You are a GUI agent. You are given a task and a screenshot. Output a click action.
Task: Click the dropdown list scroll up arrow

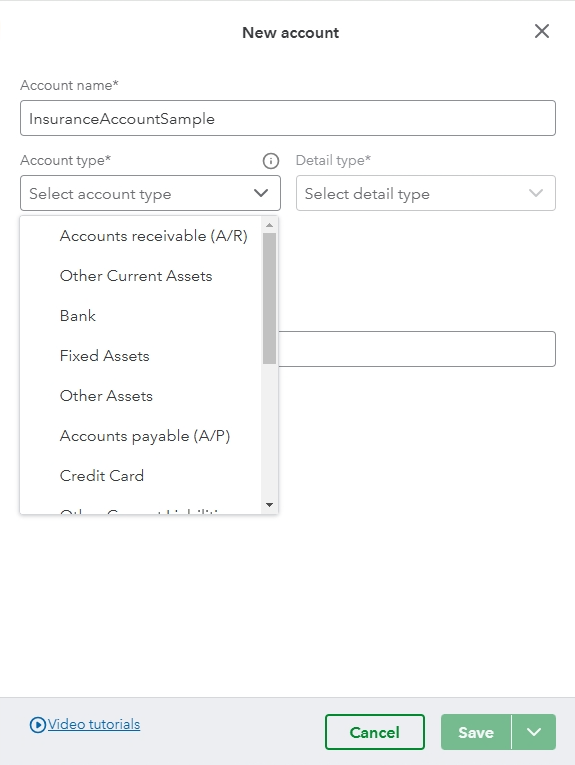pyautogui.click(x=270, y=225)
